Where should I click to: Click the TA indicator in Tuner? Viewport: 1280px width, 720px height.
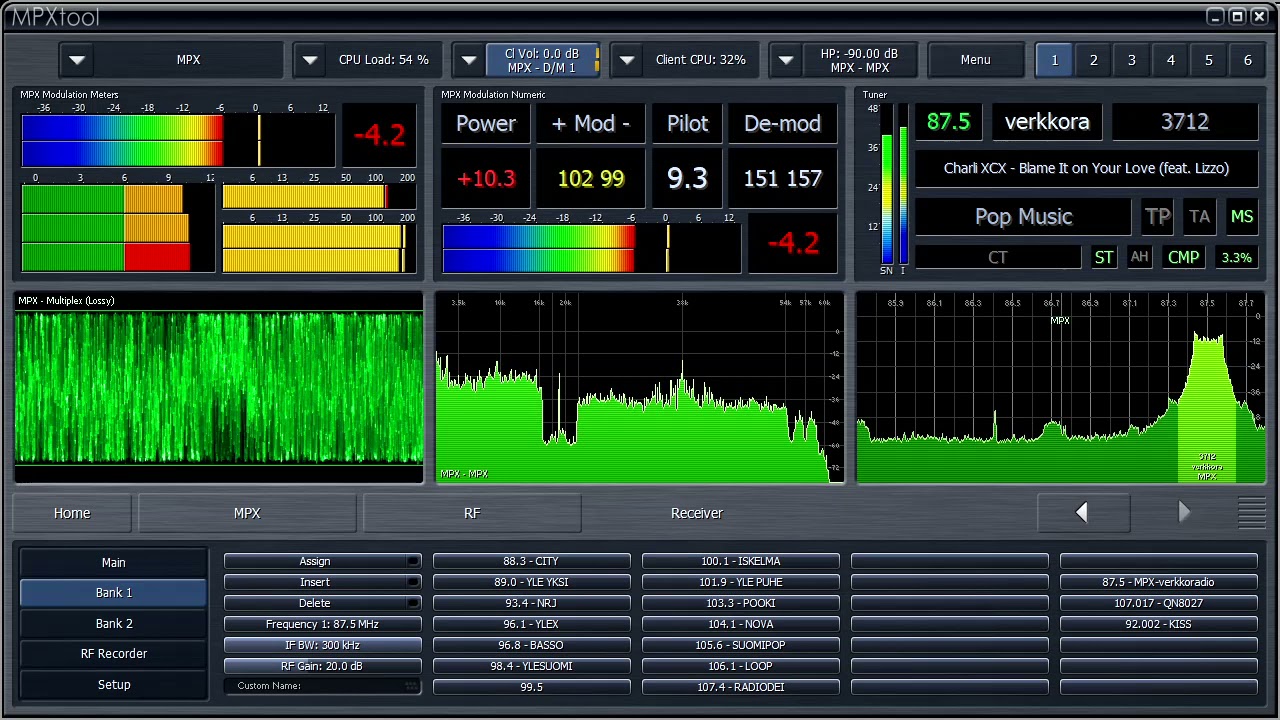[x=1200, y=217]
